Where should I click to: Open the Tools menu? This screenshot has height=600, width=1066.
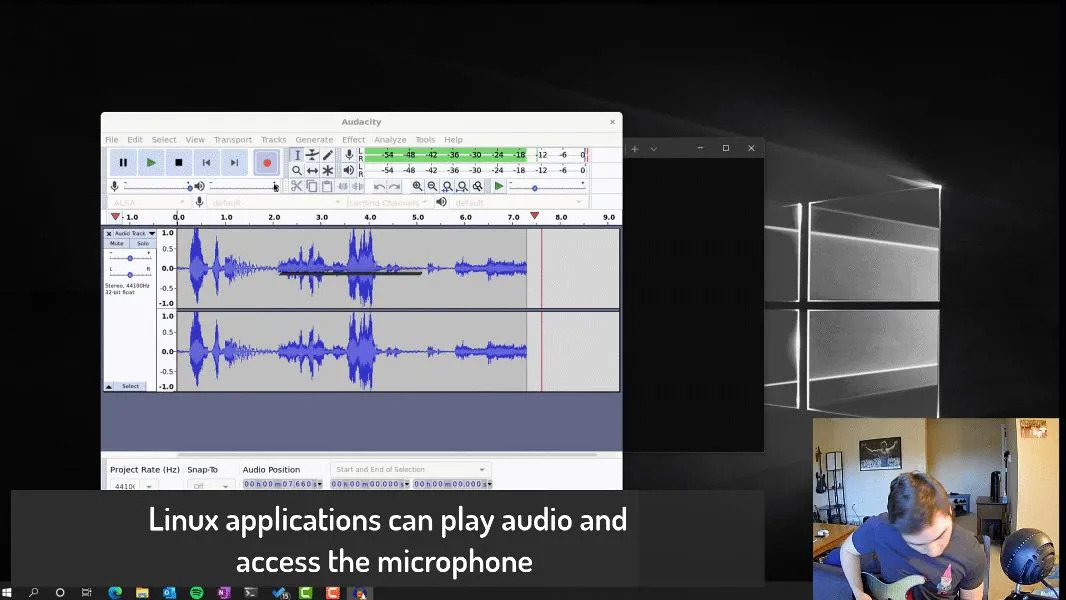[426, 139]
